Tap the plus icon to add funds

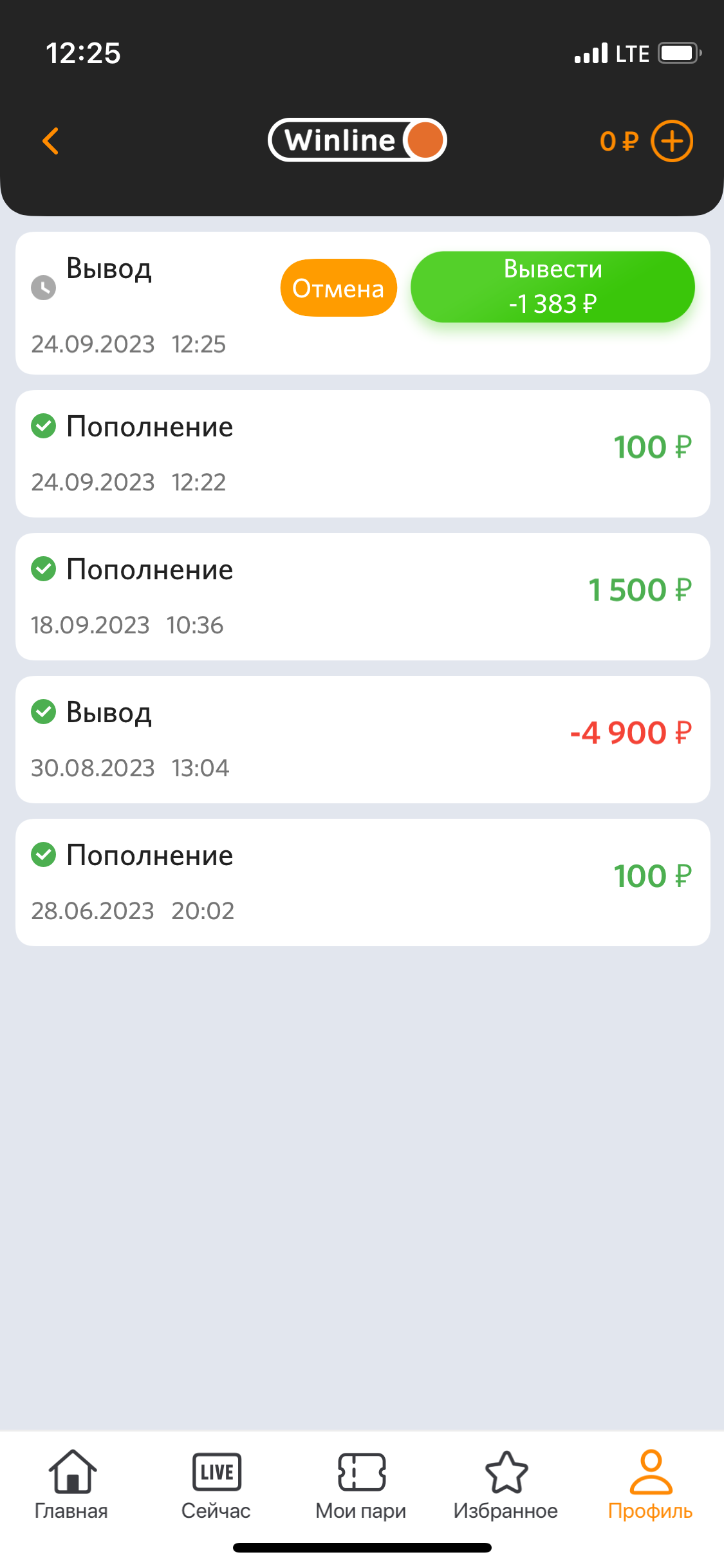point(671,141)
